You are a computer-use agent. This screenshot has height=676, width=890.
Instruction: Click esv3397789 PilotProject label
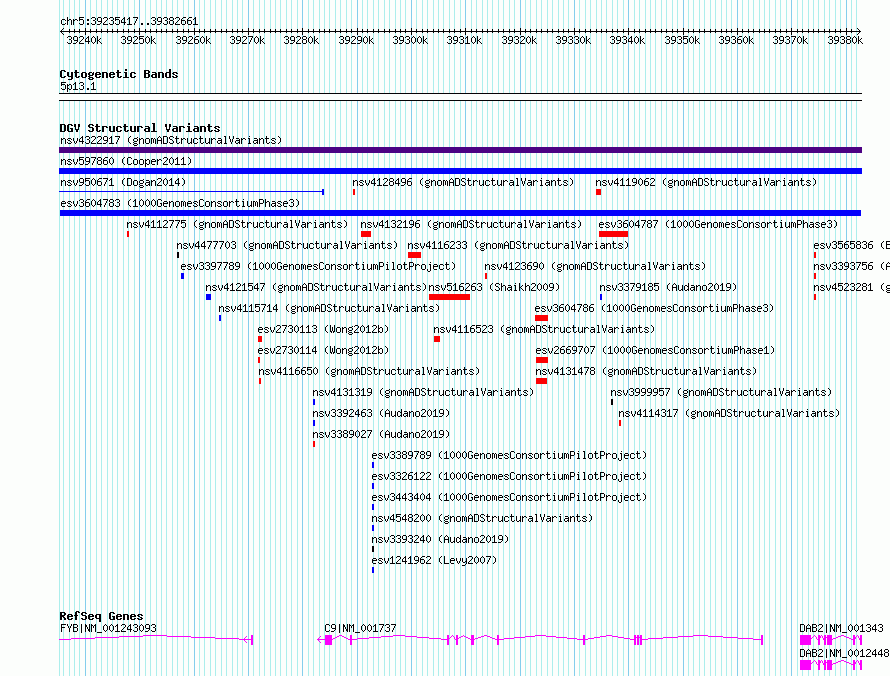[x=318, y=266]
